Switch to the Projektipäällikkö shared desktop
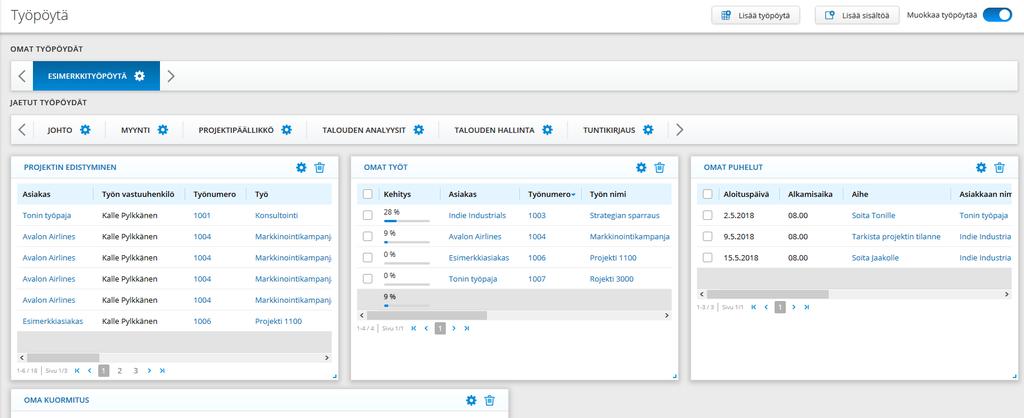Image resolution: width=1024 pixels, height=418 pixels. (236, 130)
